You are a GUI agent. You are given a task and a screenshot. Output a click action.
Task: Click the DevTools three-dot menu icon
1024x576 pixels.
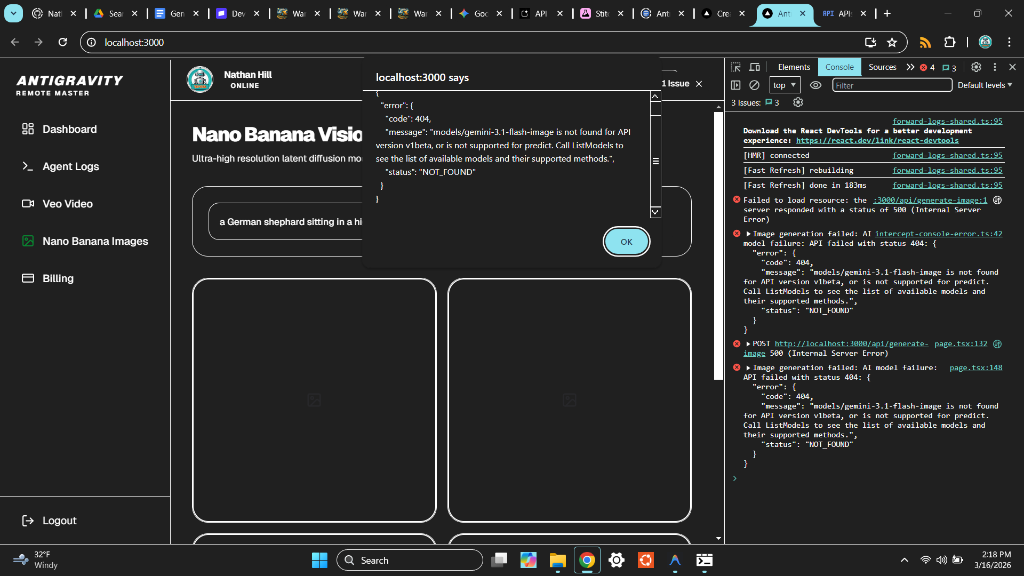(x=994, y=67)
